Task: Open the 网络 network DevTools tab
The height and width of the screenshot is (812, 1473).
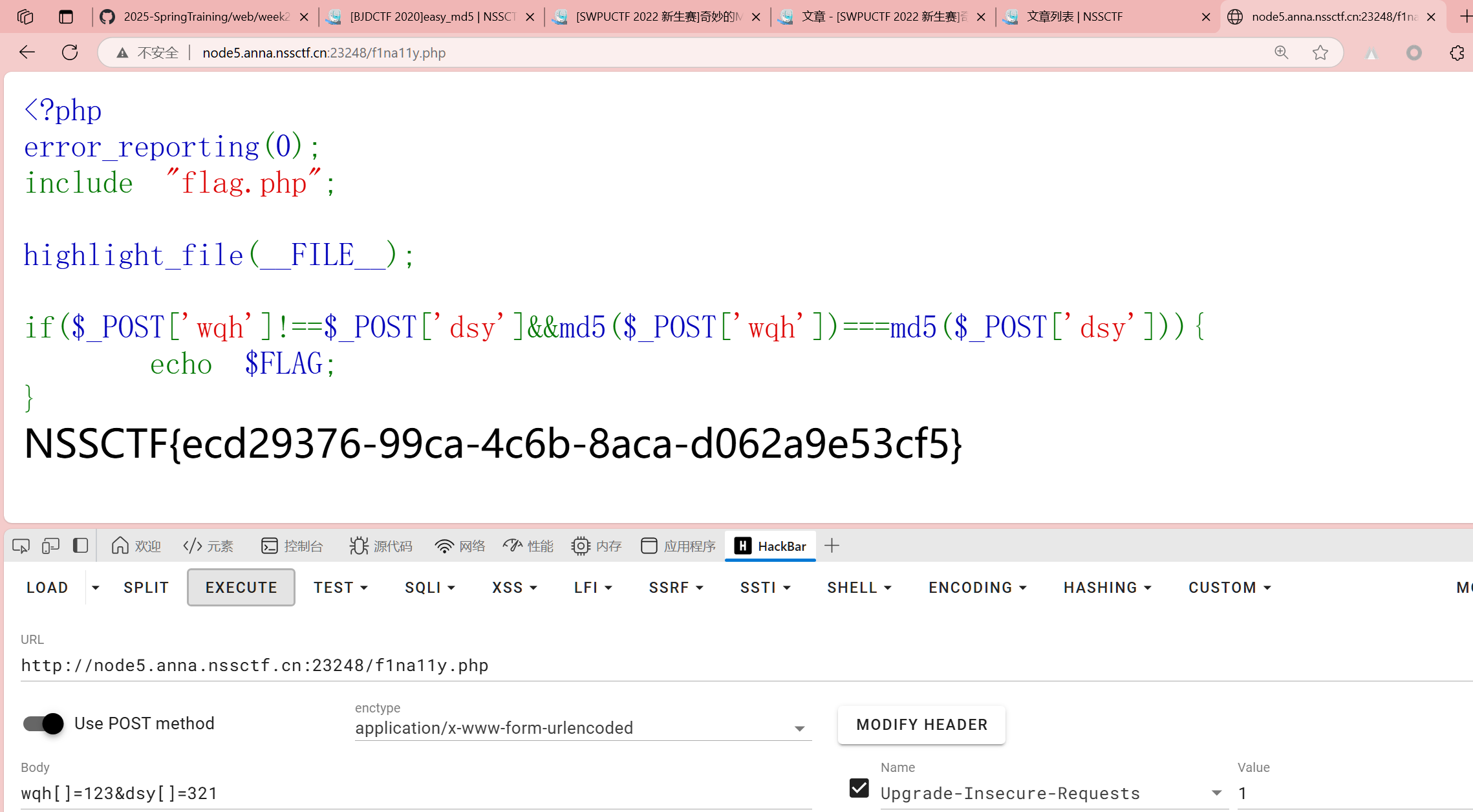Action: click(x=460, y=546)
